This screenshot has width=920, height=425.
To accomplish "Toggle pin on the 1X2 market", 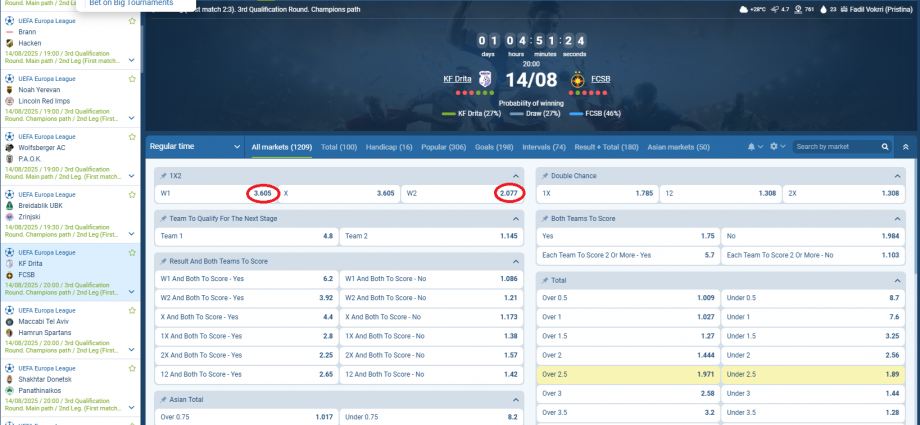I will click(x=164, y=176).
